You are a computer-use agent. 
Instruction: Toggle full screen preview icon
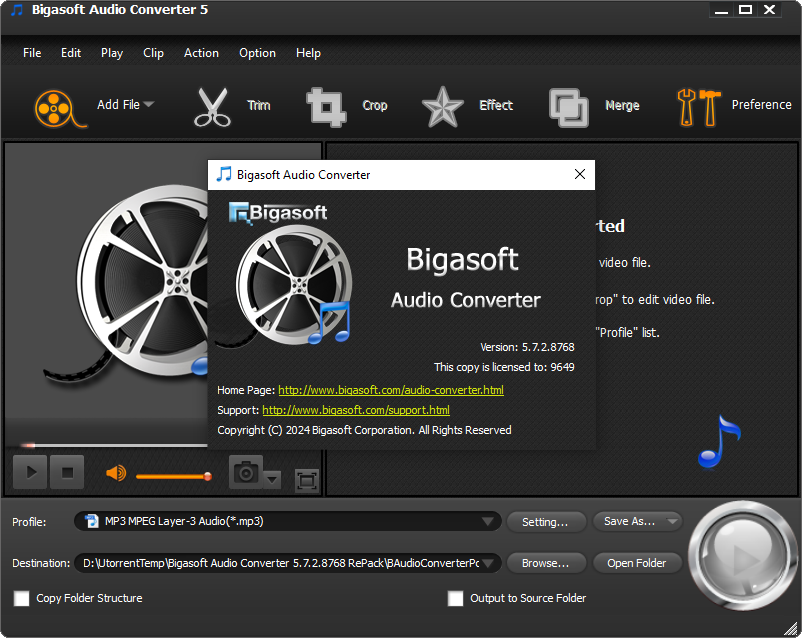pyautogui.click(x=307, y=480)
